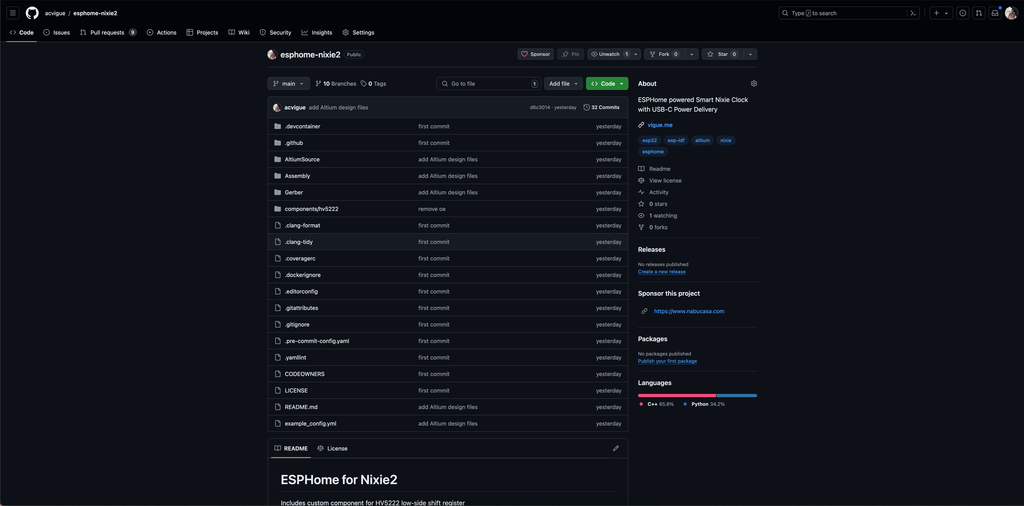1024x506 pixels.
Task: Switch to the Actions tab
Action: tap(161, 32)
